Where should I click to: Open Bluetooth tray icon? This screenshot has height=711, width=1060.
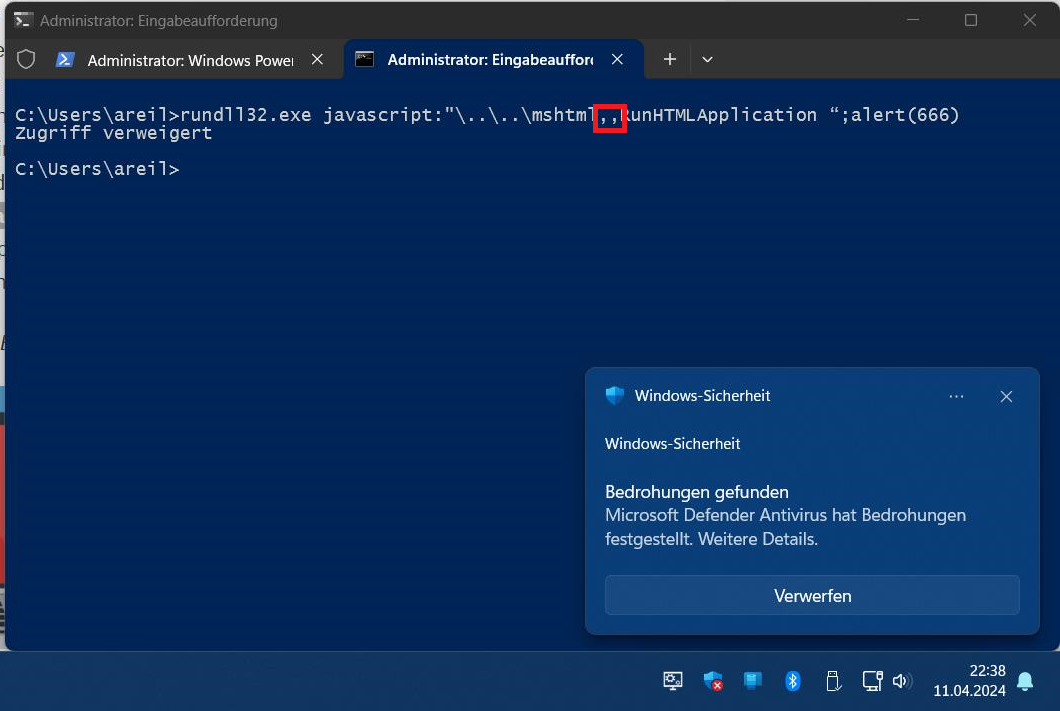(792, 681)
